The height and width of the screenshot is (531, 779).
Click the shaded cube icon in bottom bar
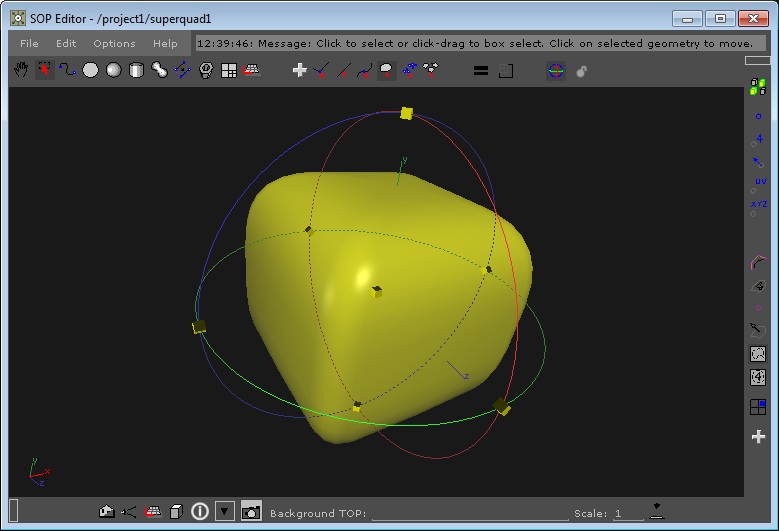(x=175, y=511)
